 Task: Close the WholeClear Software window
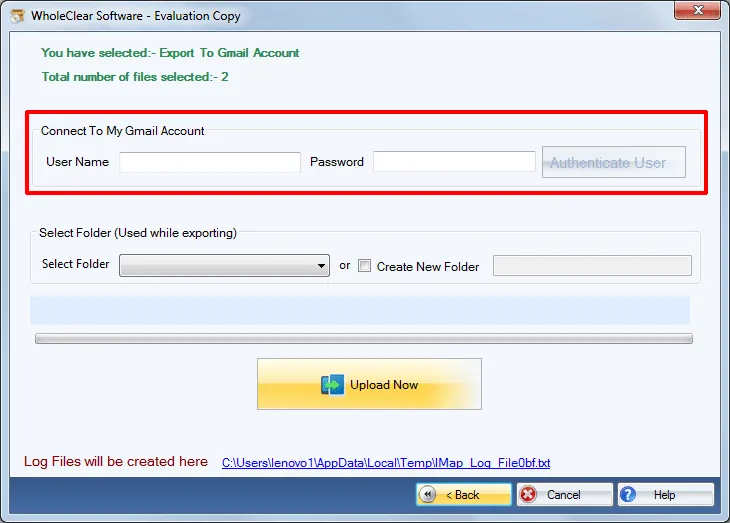[x=697, y=10]
